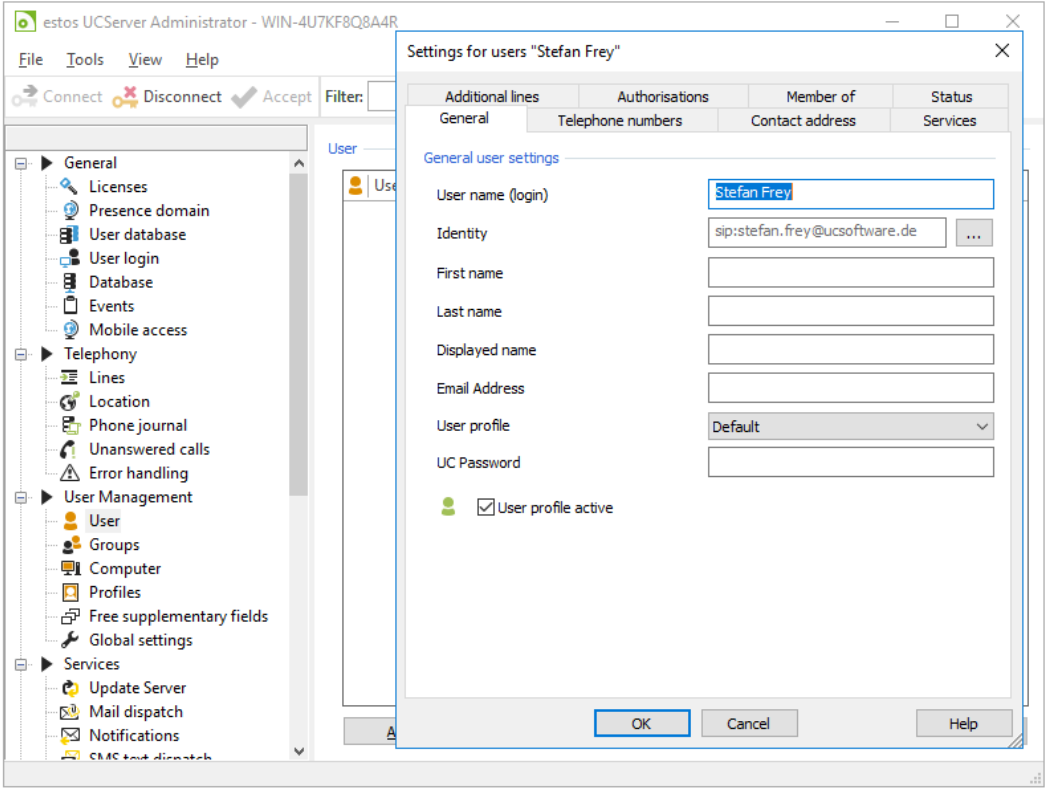This screenshot has height=790, width=1048.
Task: Switch to the Telephone numbers tab
Action: coord(620,121)
